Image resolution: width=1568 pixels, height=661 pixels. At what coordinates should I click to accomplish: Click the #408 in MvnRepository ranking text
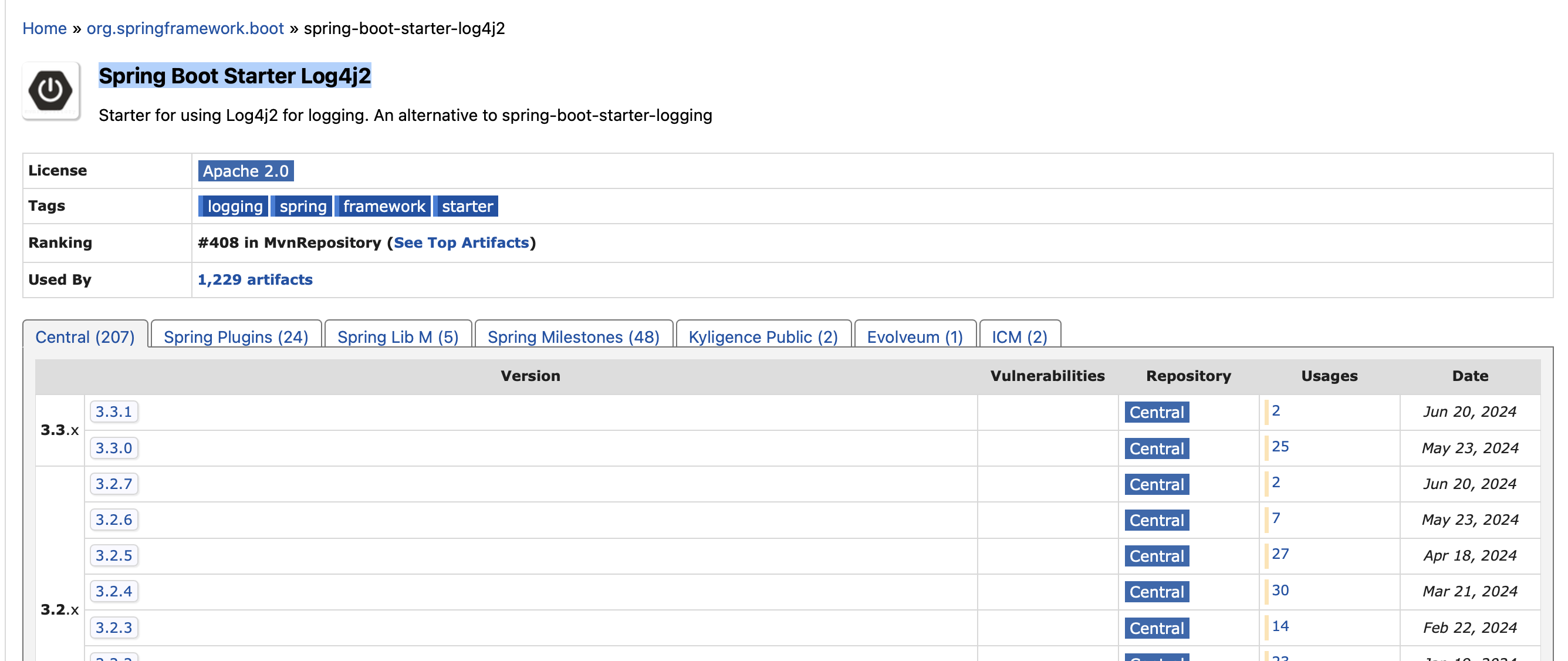pos(289,242)
